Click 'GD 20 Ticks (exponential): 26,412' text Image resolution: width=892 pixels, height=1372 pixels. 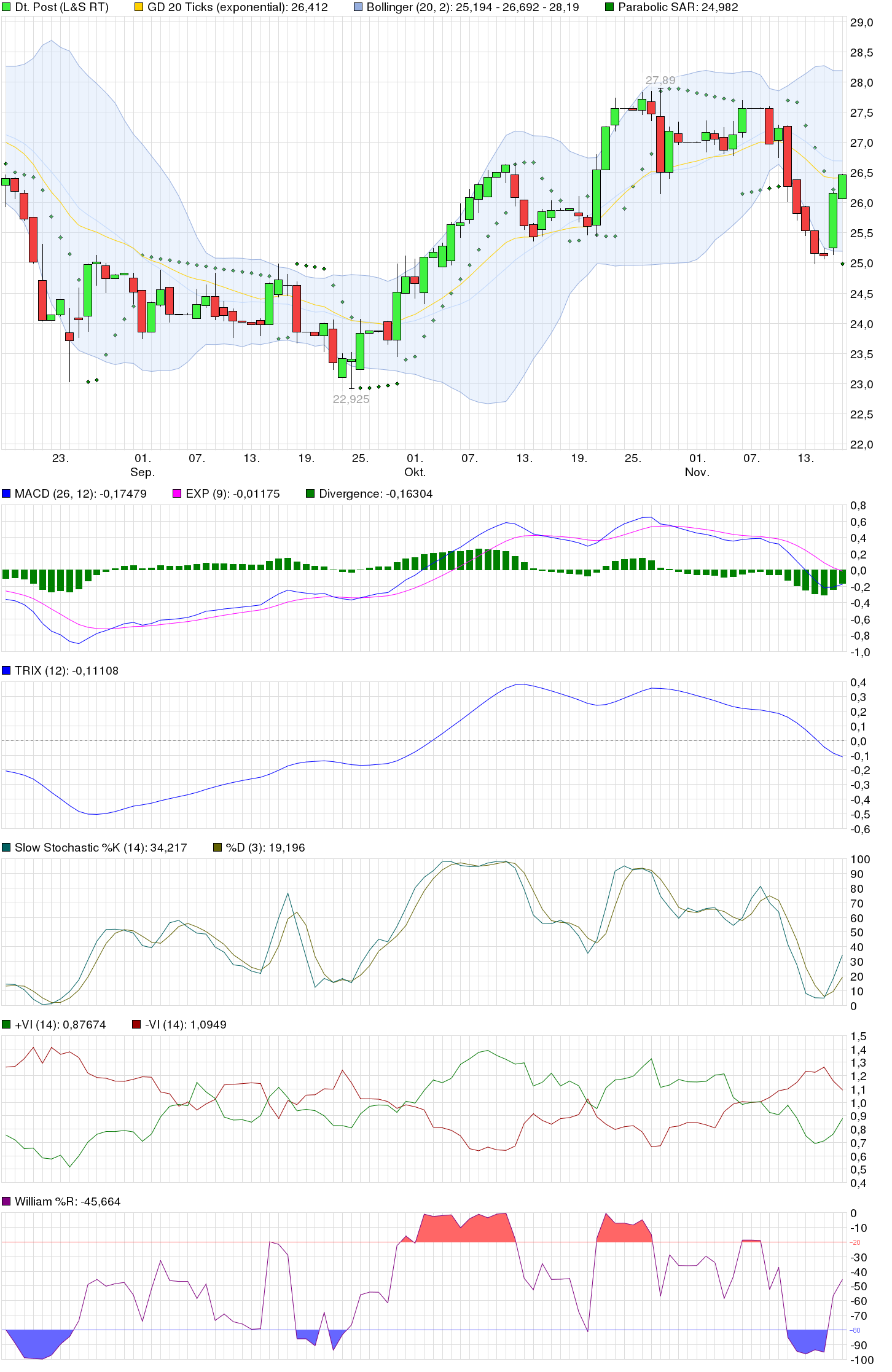click(238, 7)
